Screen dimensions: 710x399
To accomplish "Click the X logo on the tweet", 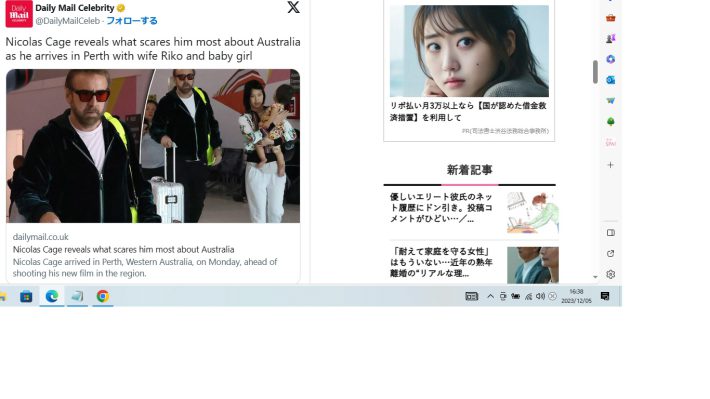I will point(293,7).
